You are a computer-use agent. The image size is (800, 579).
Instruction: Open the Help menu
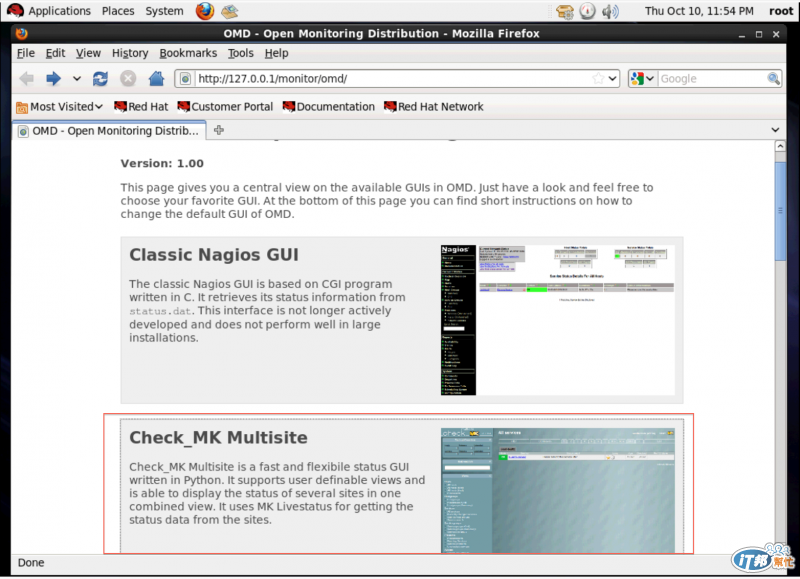(277, 53)
